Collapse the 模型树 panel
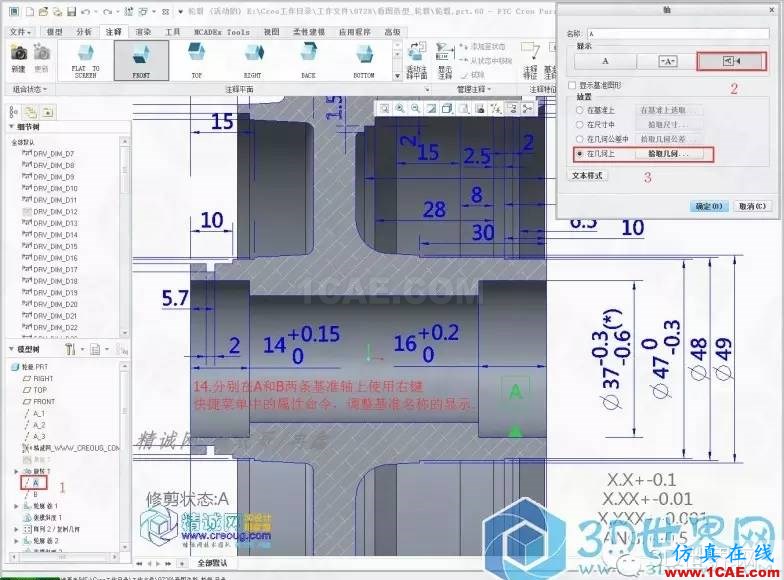Image resolution: width=784 pixels, height=580 pixels. [12, 349]
